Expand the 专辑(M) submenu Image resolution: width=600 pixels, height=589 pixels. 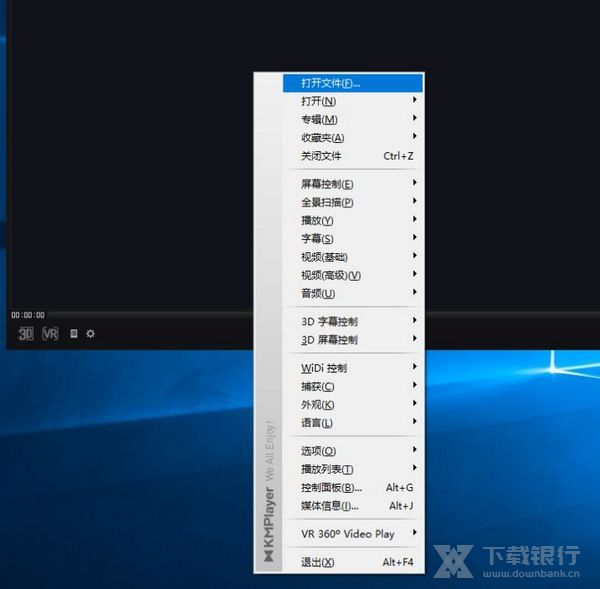pyautogui.click(x=320, y=120)
